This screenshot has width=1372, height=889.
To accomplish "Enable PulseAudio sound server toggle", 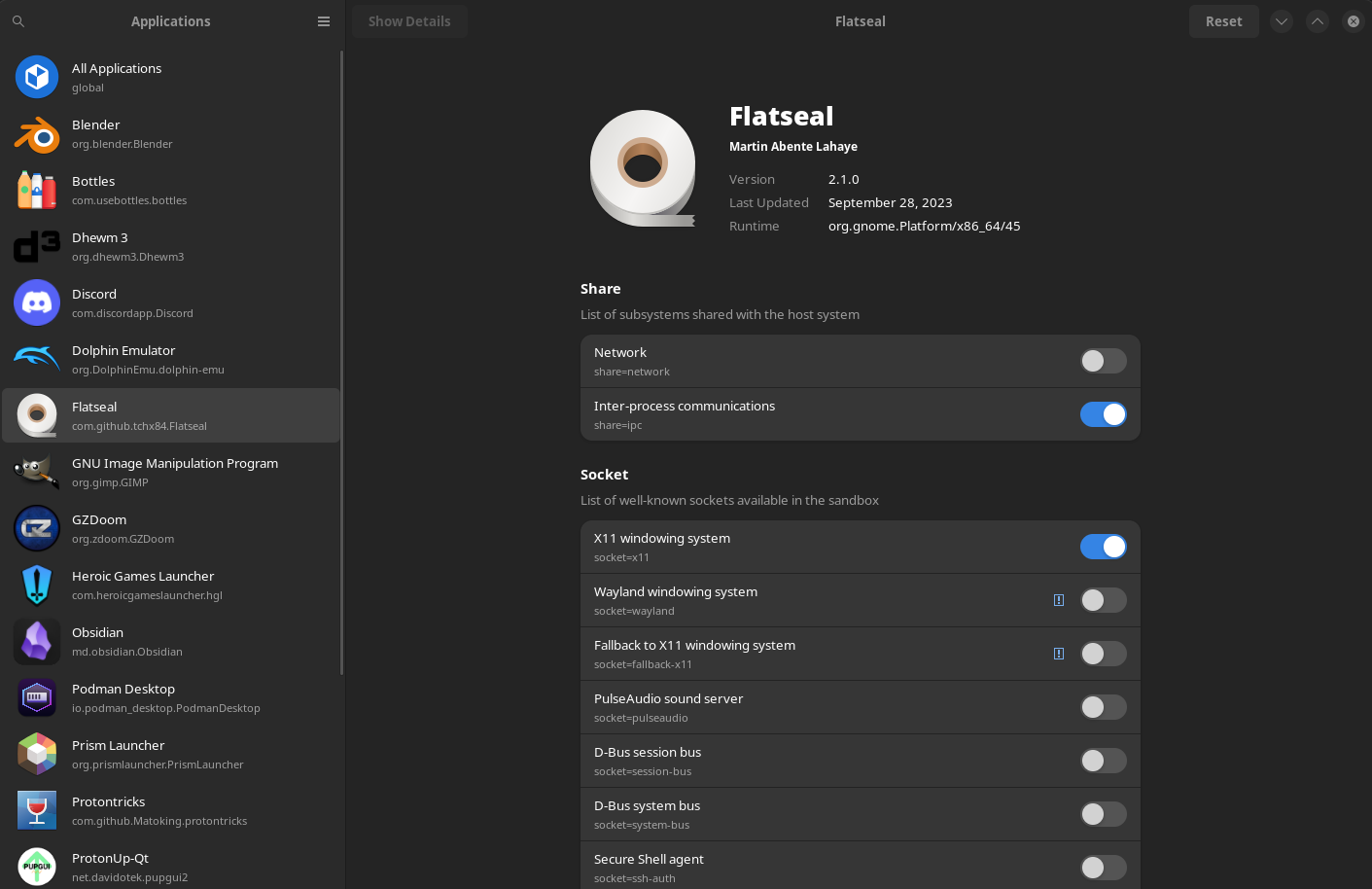I will 1104,707.
